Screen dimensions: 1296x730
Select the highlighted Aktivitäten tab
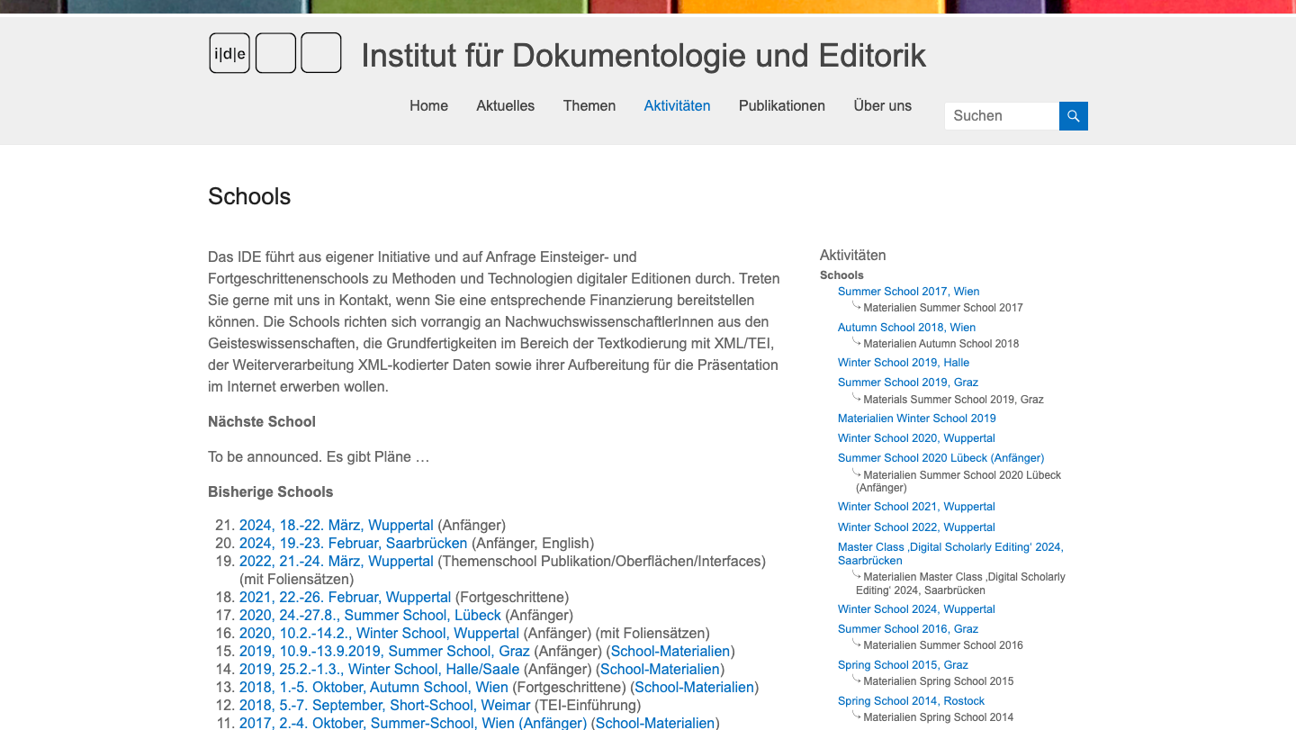677,105
